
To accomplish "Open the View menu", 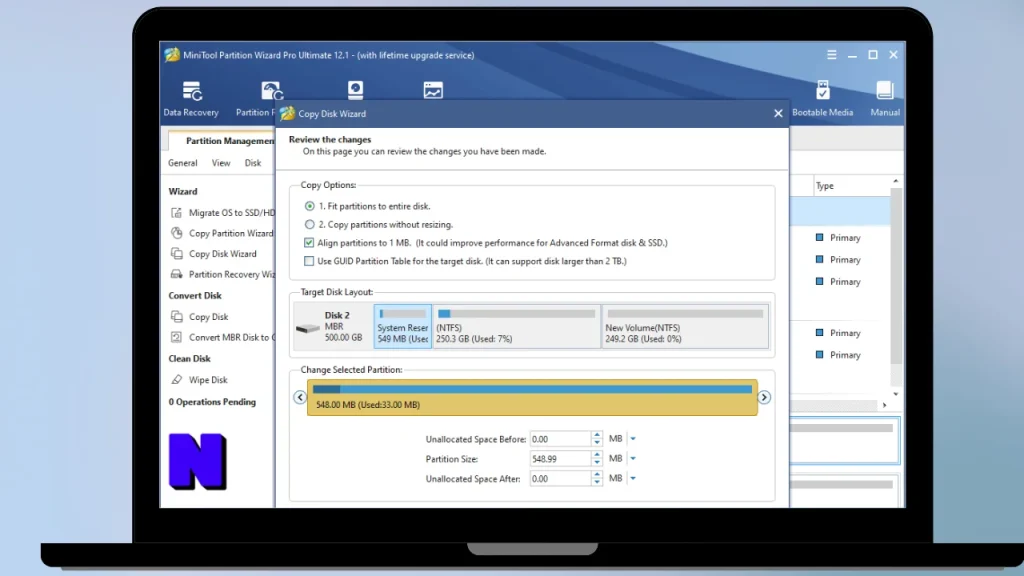I will [x=221, y=163].
